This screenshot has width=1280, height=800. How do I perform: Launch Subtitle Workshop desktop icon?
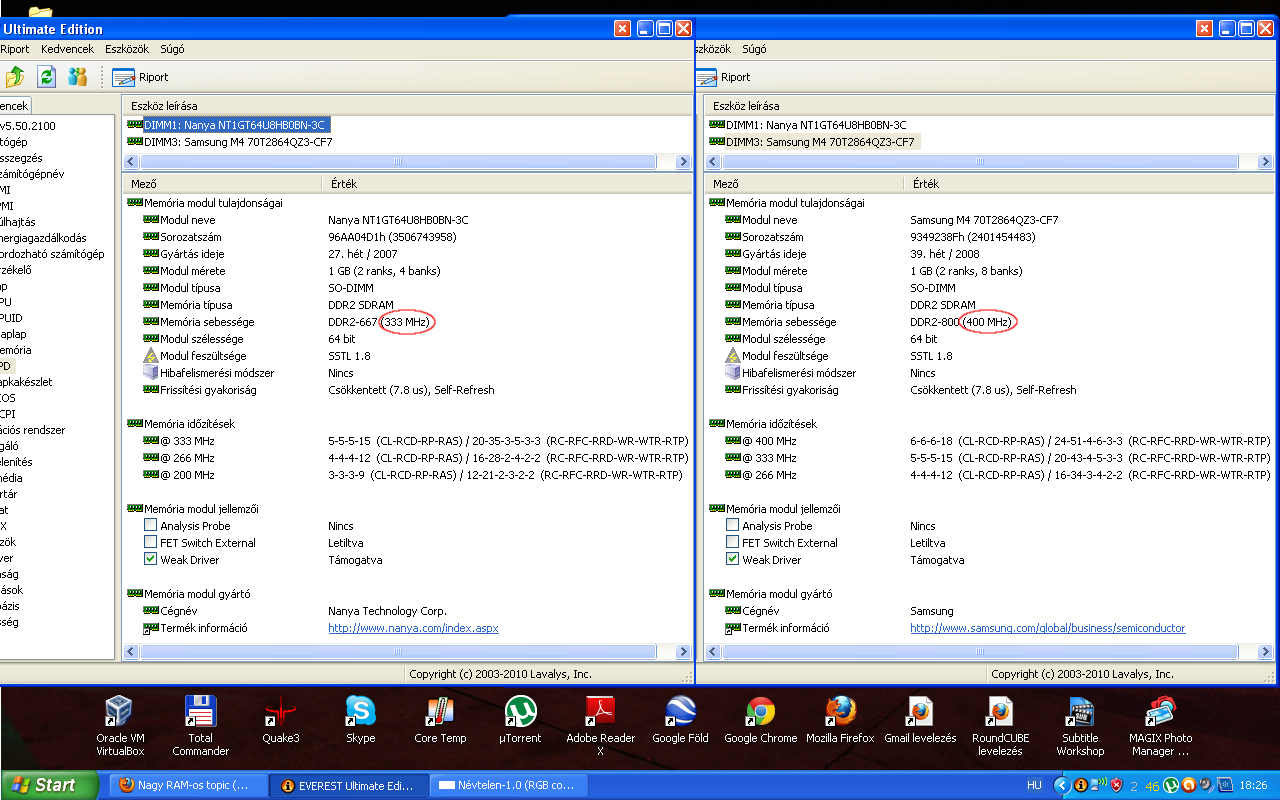1080,726
